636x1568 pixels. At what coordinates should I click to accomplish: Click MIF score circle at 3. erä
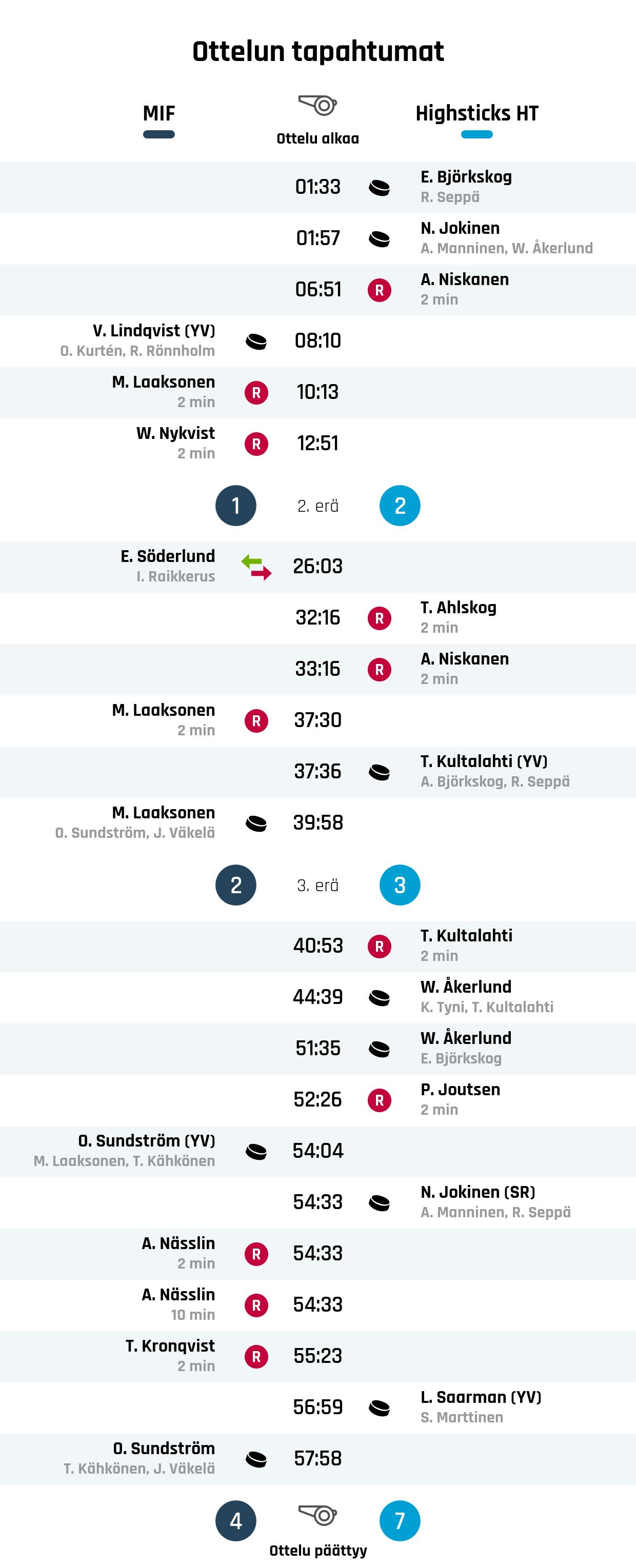pos(236,885)
